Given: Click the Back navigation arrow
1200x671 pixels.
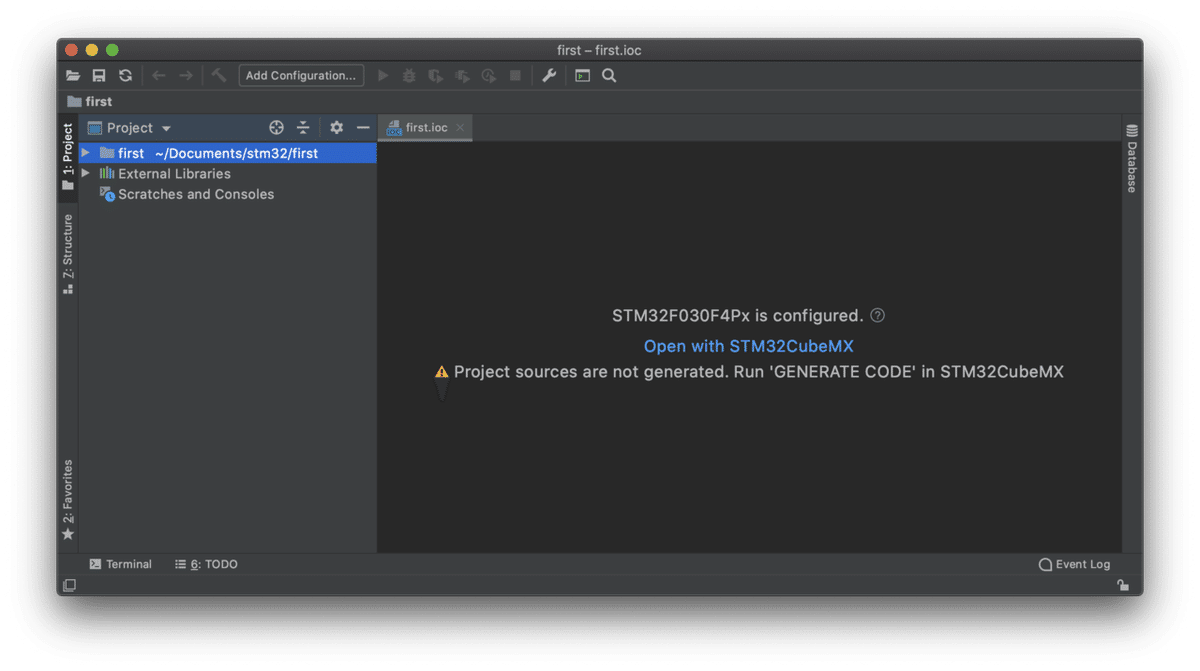Looking at the screenshot, I should click(159, 76).
